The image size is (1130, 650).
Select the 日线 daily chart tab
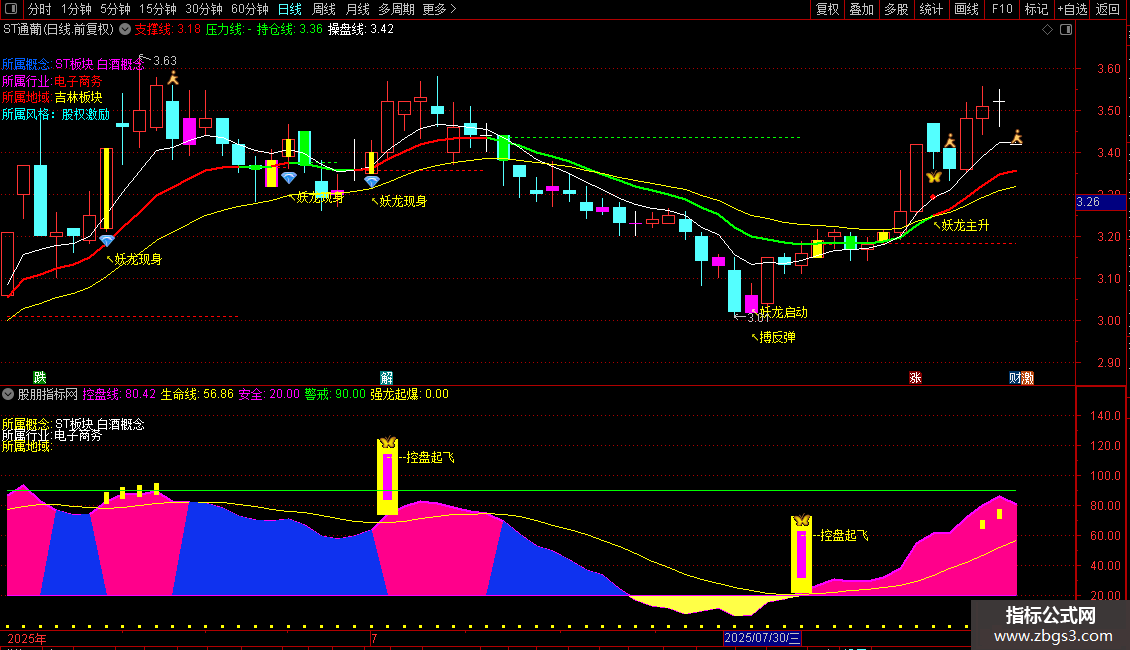click(x=290, y=9)
